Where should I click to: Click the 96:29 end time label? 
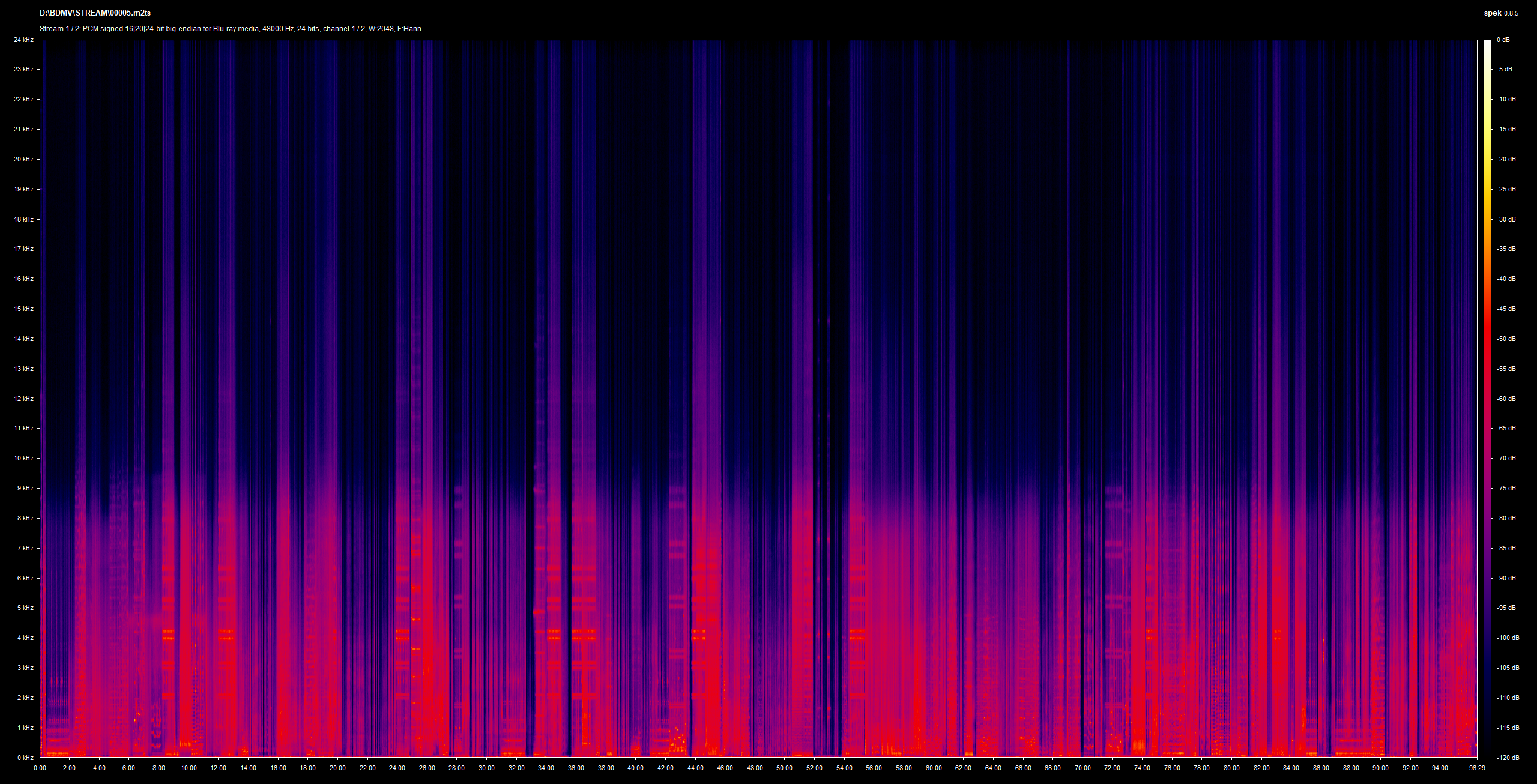click(1477, 768)
